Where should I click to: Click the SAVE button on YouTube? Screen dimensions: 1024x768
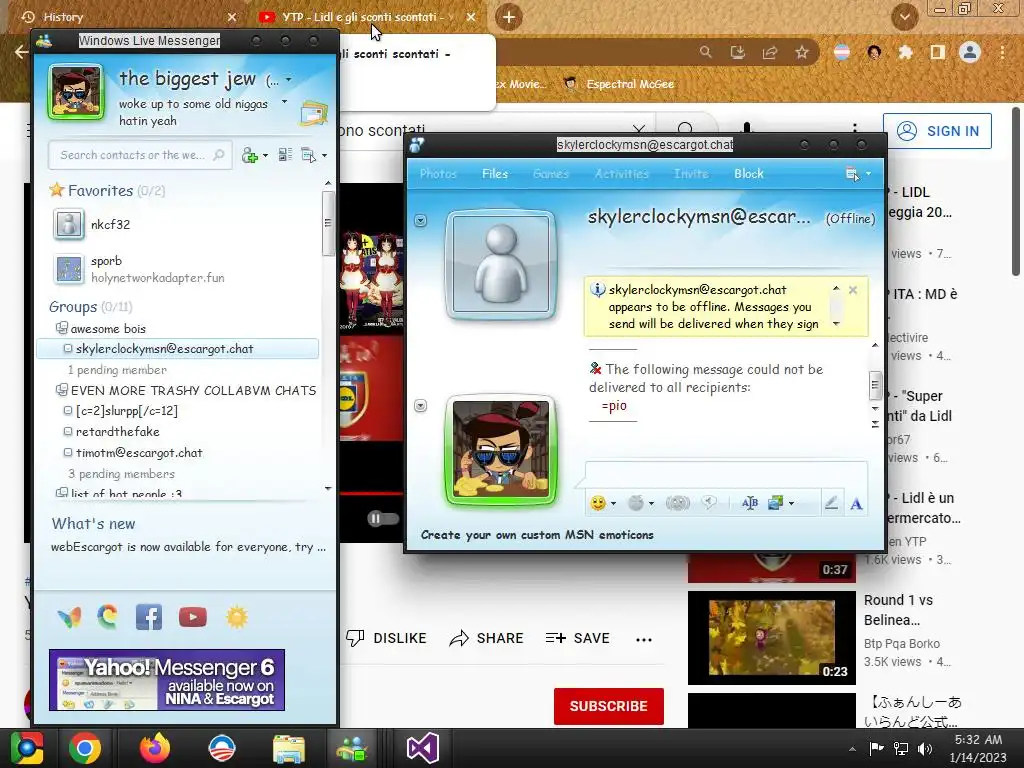point(577,638)
